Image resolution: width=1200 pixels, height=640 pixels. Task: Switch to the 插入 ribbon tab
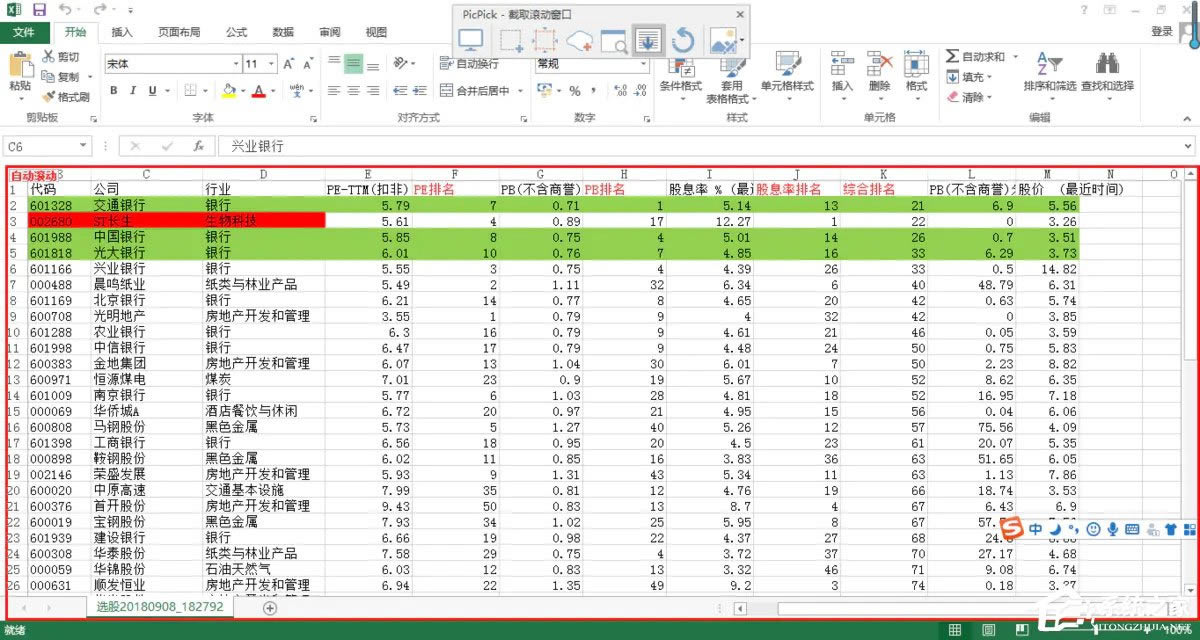122,32
